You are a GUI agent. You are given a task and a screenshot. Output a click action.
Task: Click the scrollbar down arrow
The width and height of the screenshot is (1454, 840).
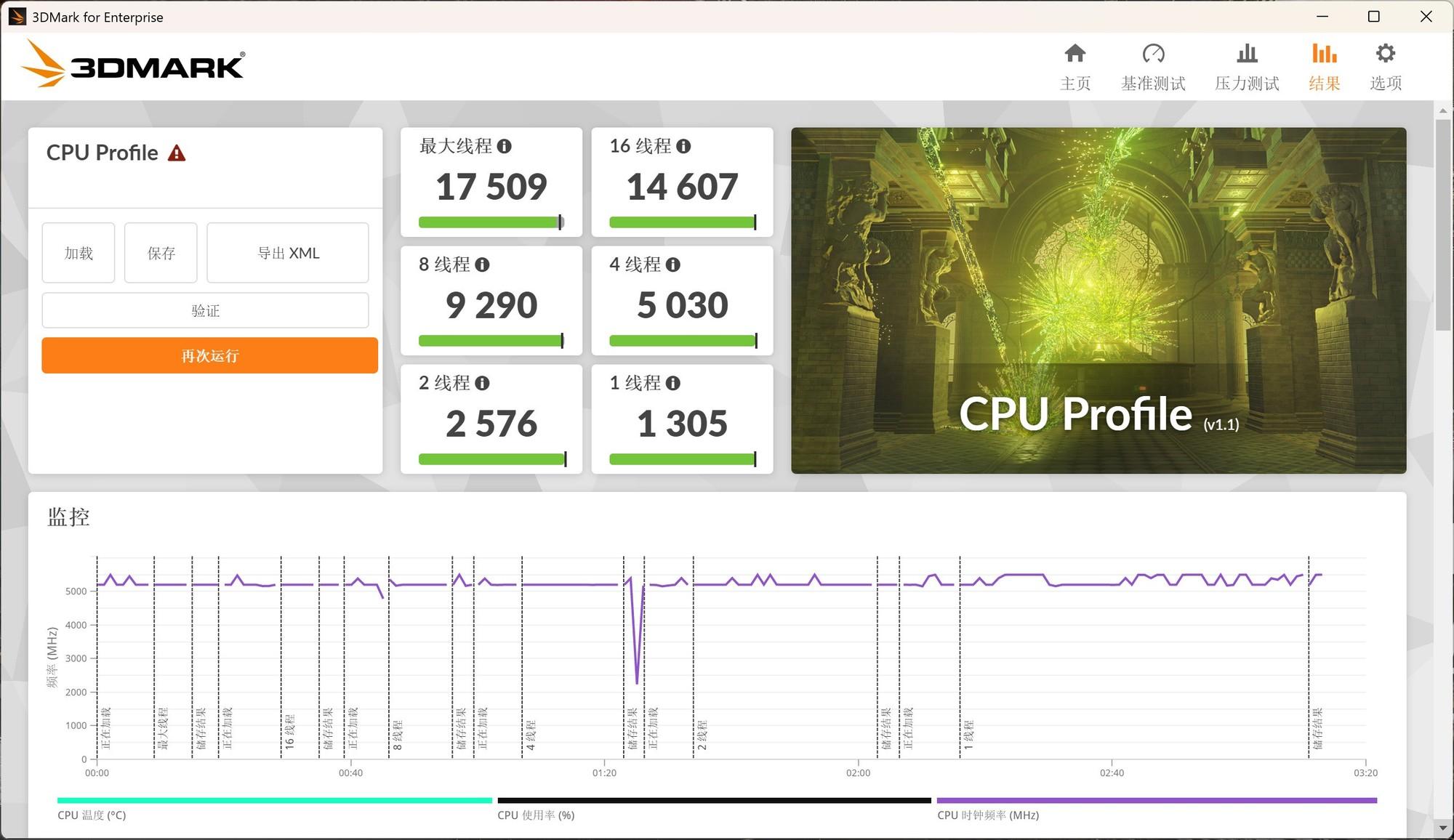1443,828
